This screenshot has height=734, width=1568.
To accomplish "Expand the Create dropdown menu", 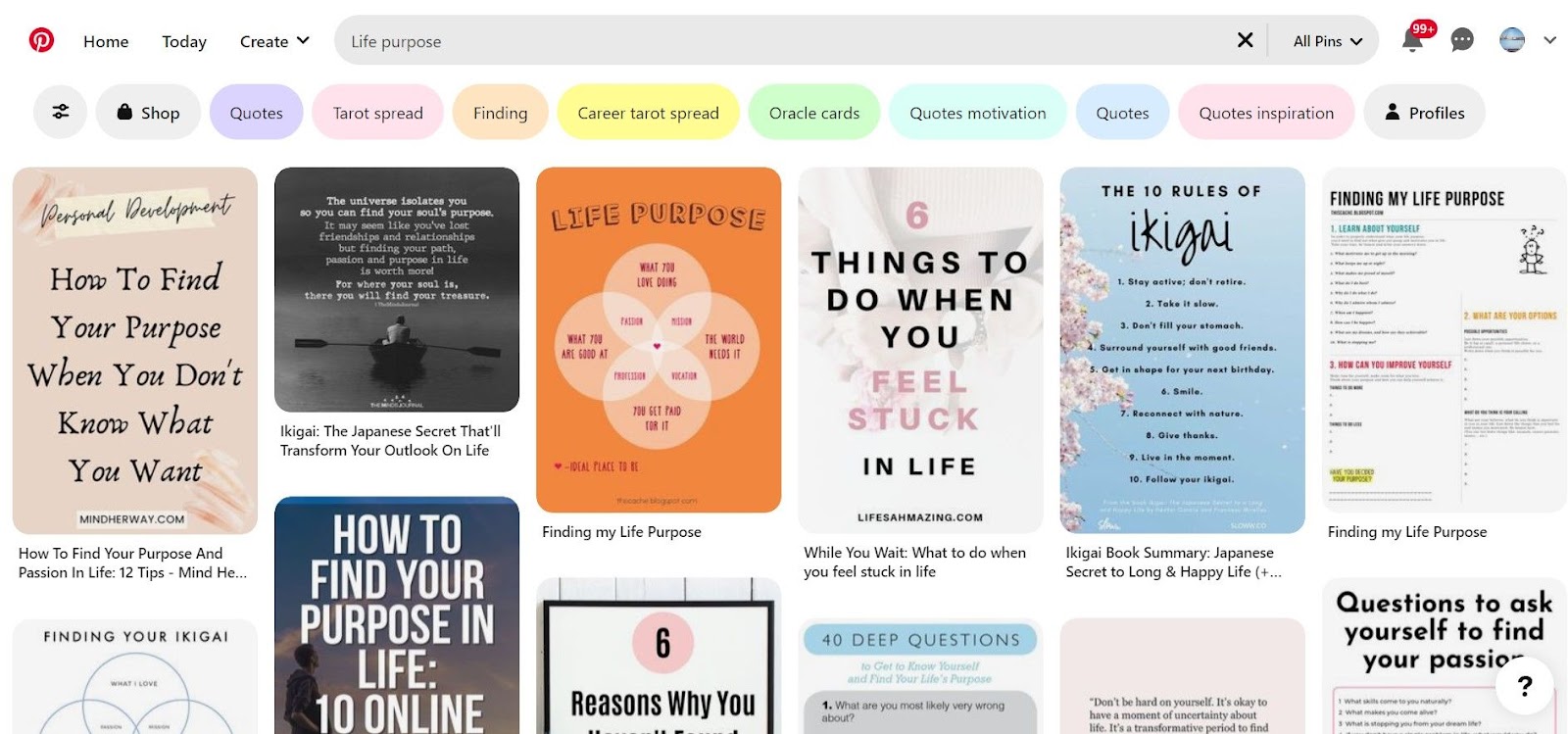I will [x=274, y=41].
